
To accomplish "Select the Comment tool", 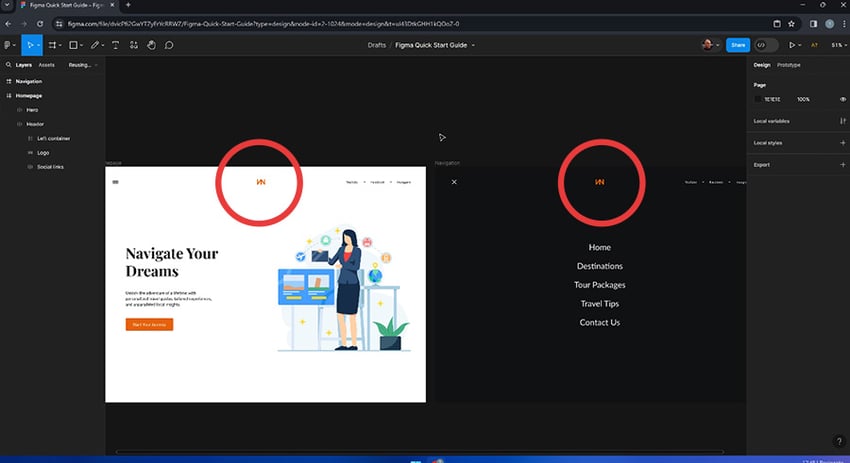I will [169, 45].
